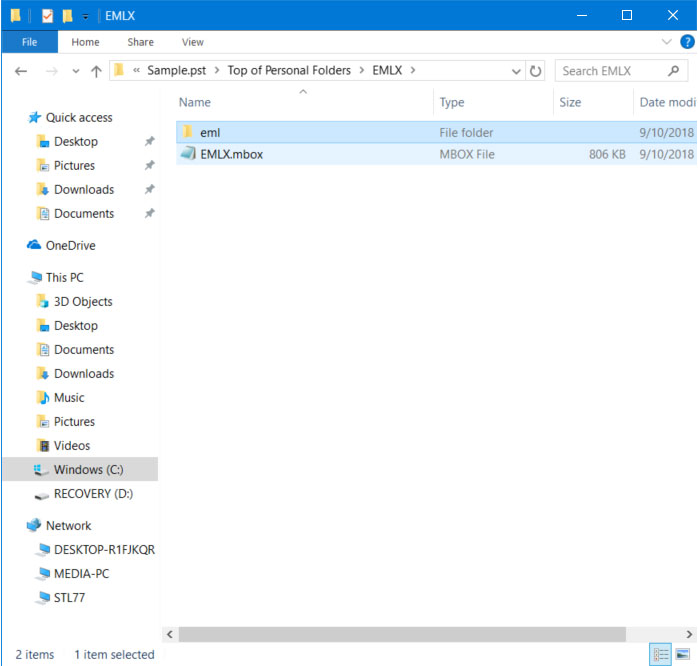Click the pin icon next to Documents

150,214
